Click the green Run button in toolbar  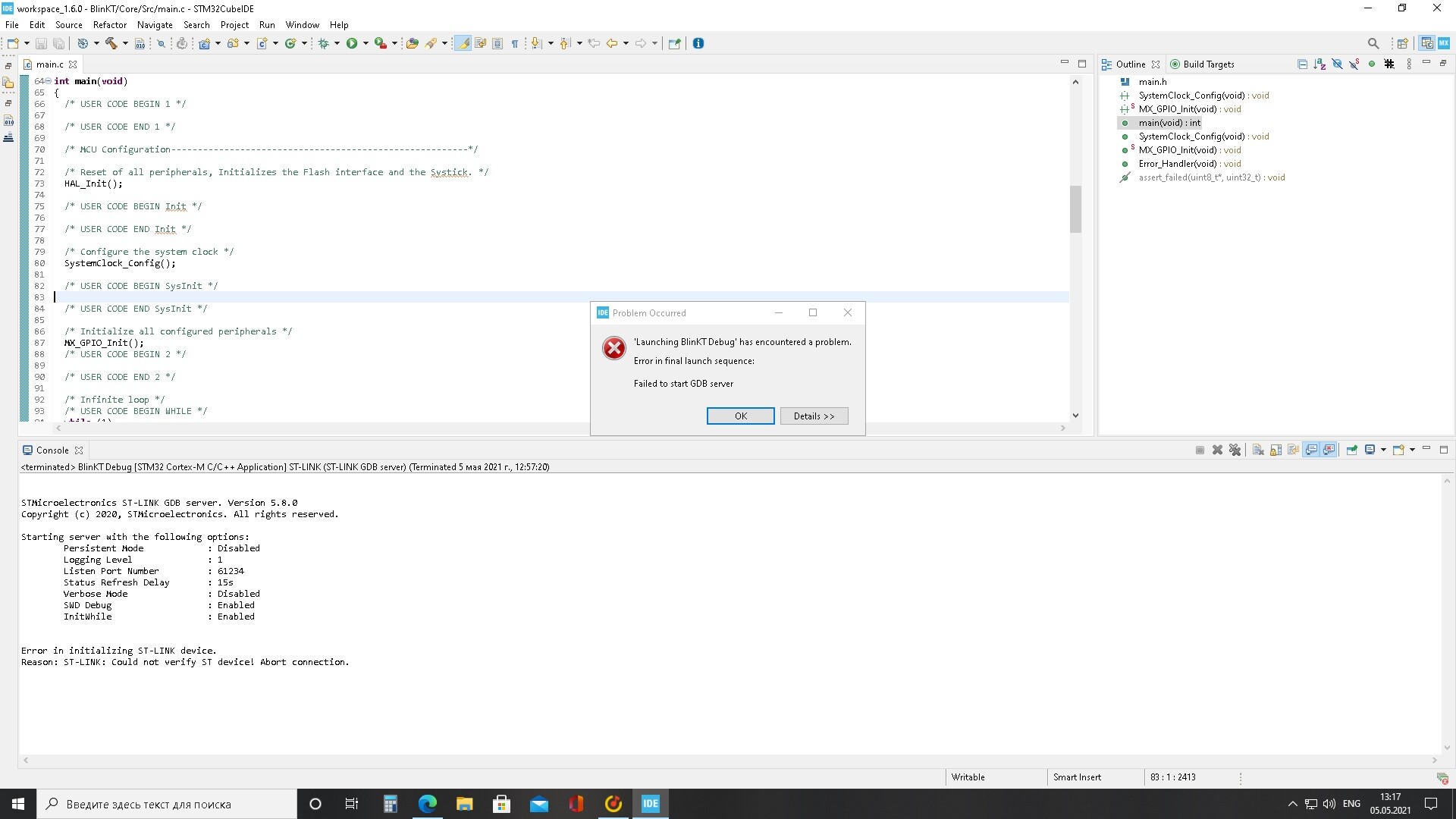coord(352,43)
